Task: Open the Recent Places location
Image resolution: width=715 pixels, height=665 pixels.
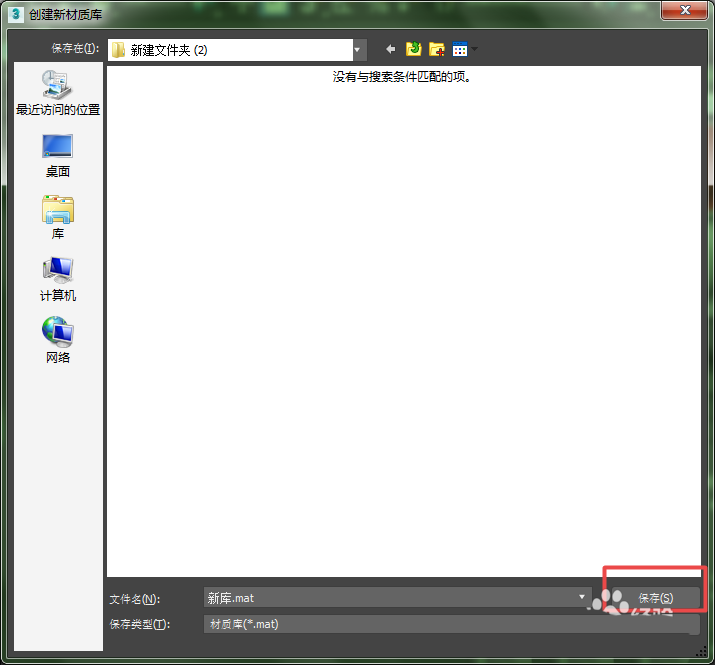Action: [58, 93]
